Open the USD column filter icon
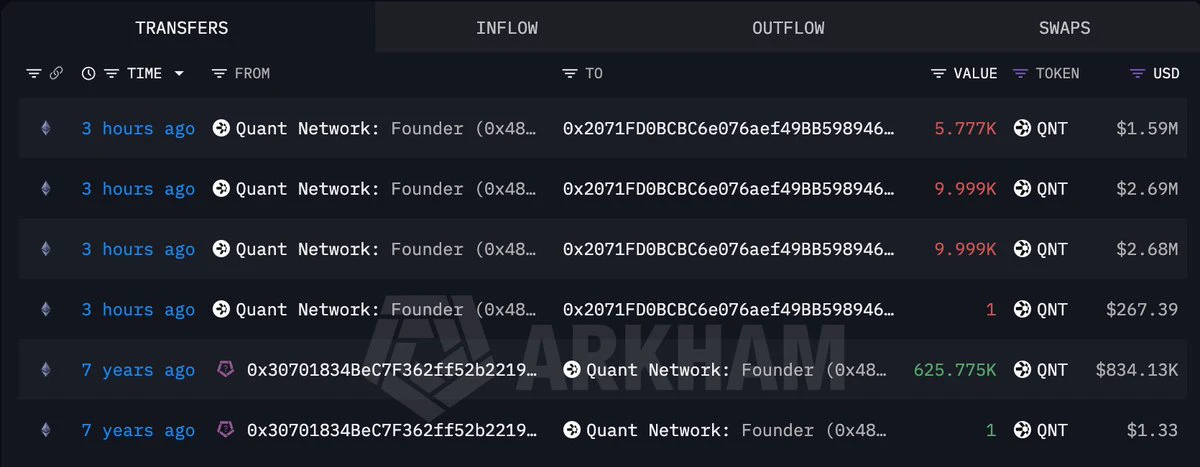 click(x=1137, y=73)
